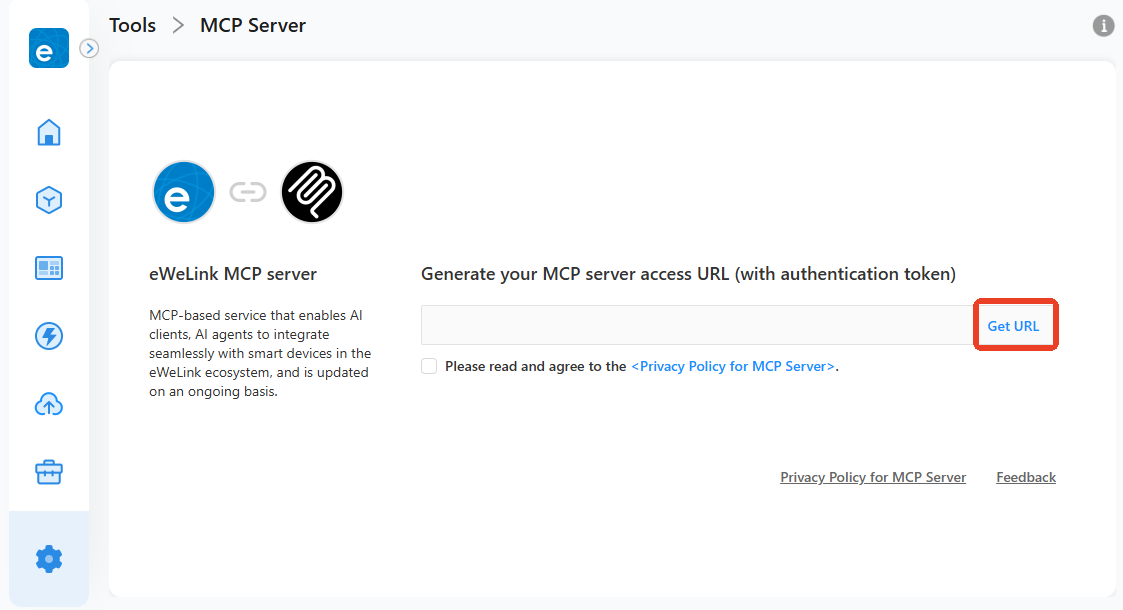Open the lightning bolt scenes icon

[x=49, y=336]
